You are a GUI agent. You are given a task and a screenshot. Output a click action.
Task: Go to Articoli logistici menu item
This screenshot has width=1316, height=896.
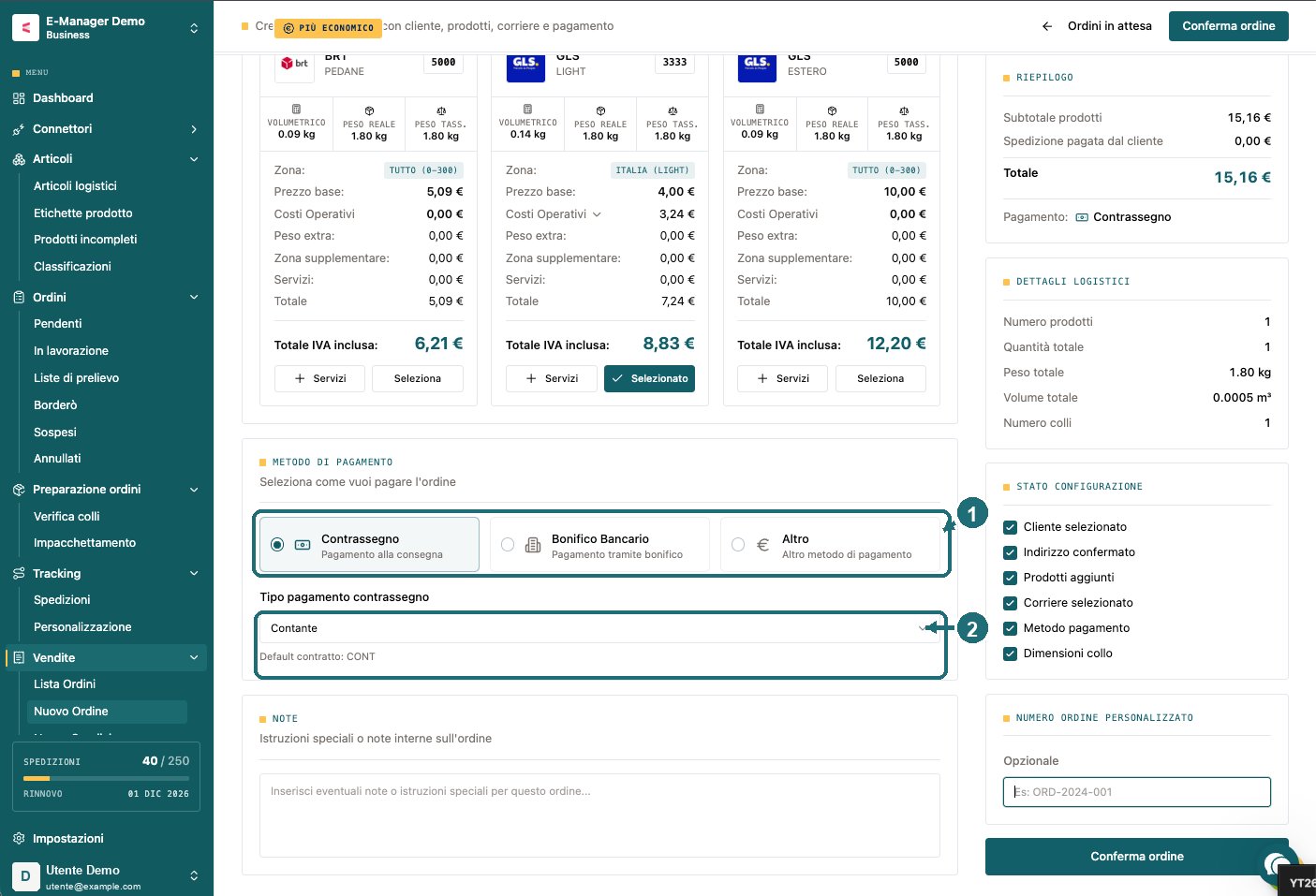(75, 186)
